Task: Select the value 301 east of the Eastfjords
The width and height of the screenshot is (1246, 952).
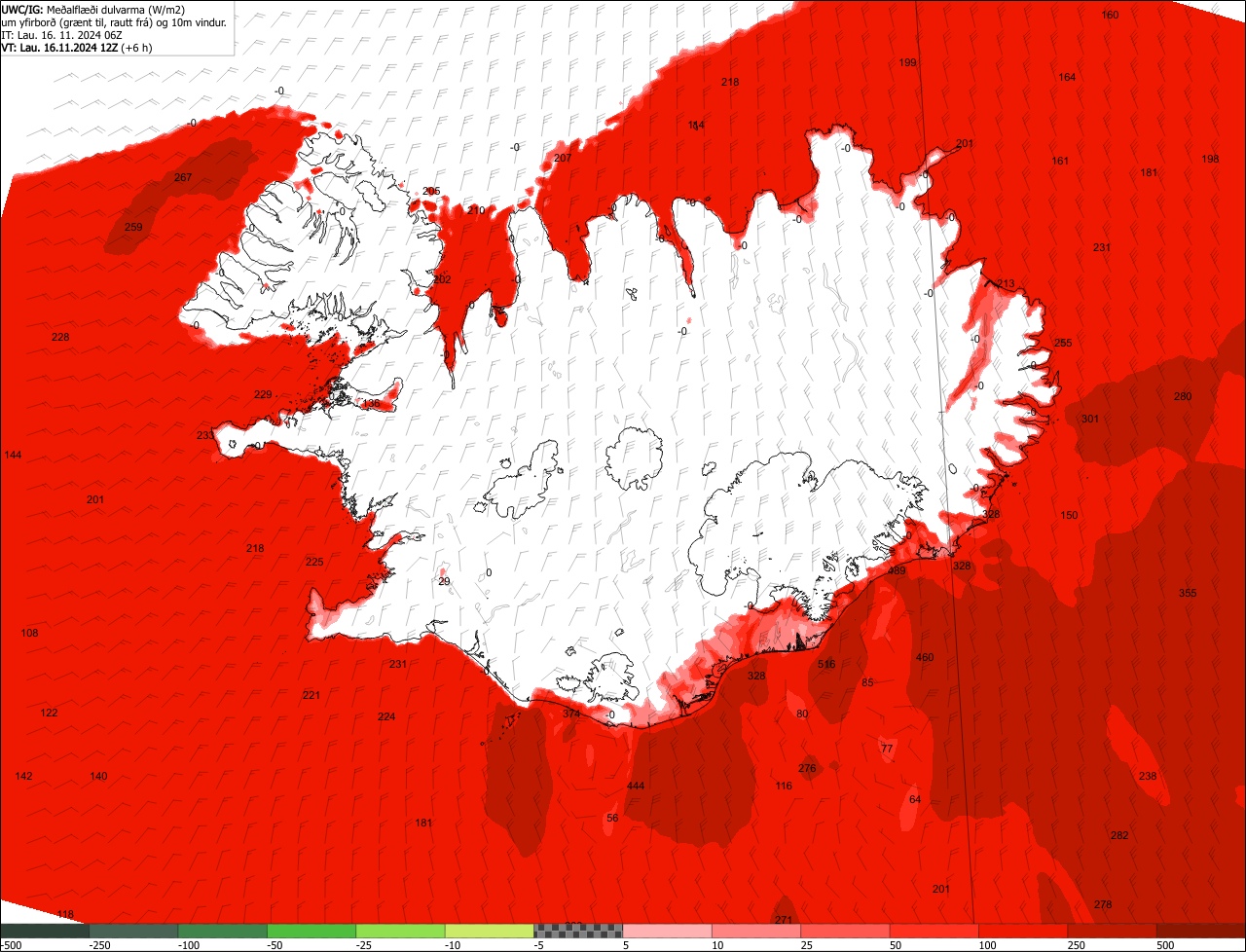Action: click(1090, 420)
